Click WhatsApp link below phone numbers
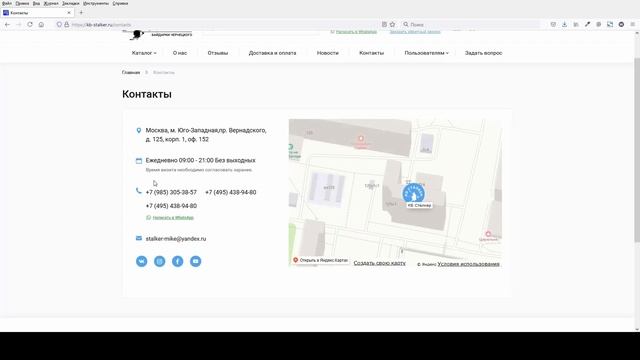This screenshot has width=640, height=360. [173, 218]
